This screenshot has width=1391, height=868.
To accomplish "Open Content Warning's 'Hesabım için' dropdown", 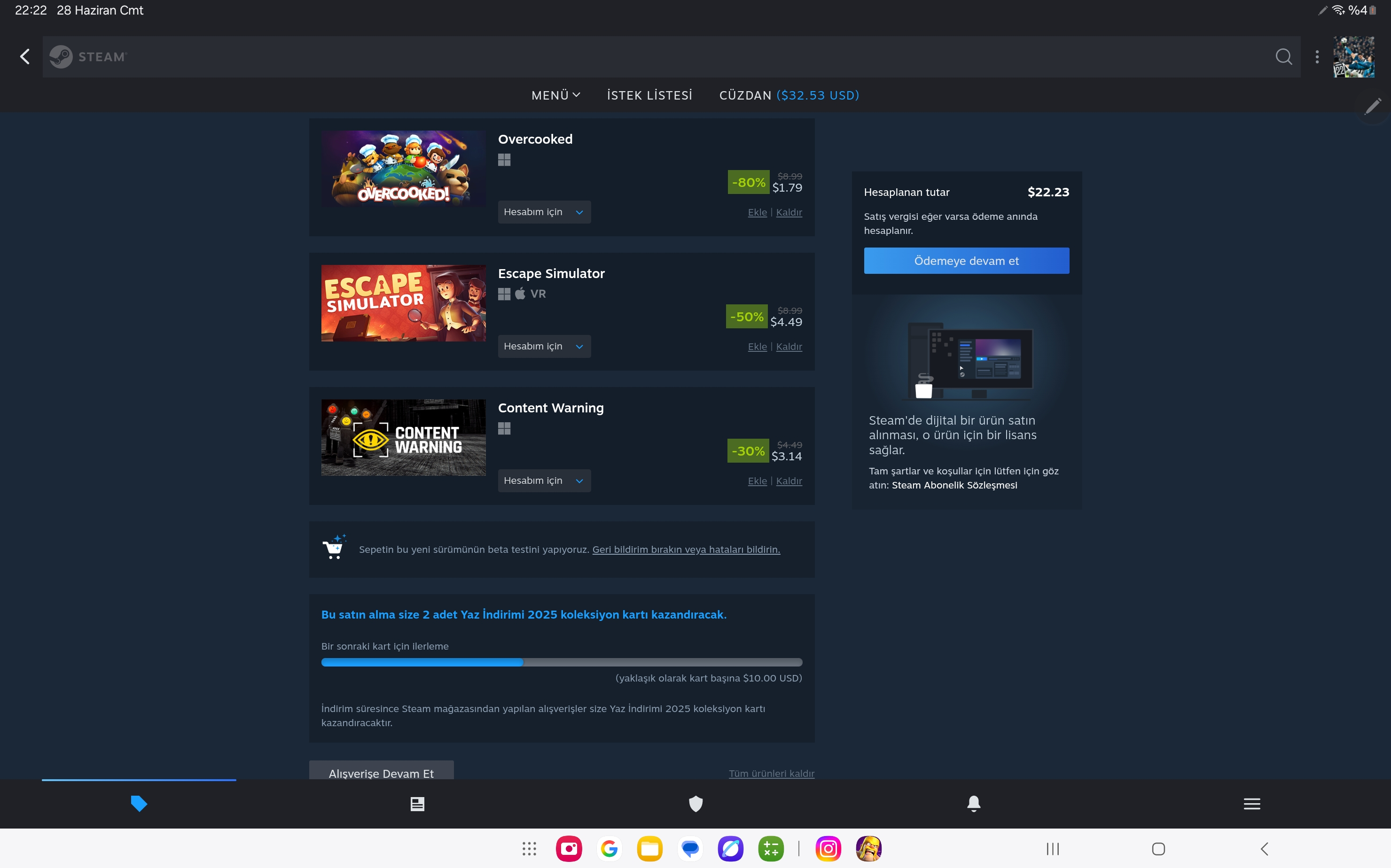I will click(544, 480).
